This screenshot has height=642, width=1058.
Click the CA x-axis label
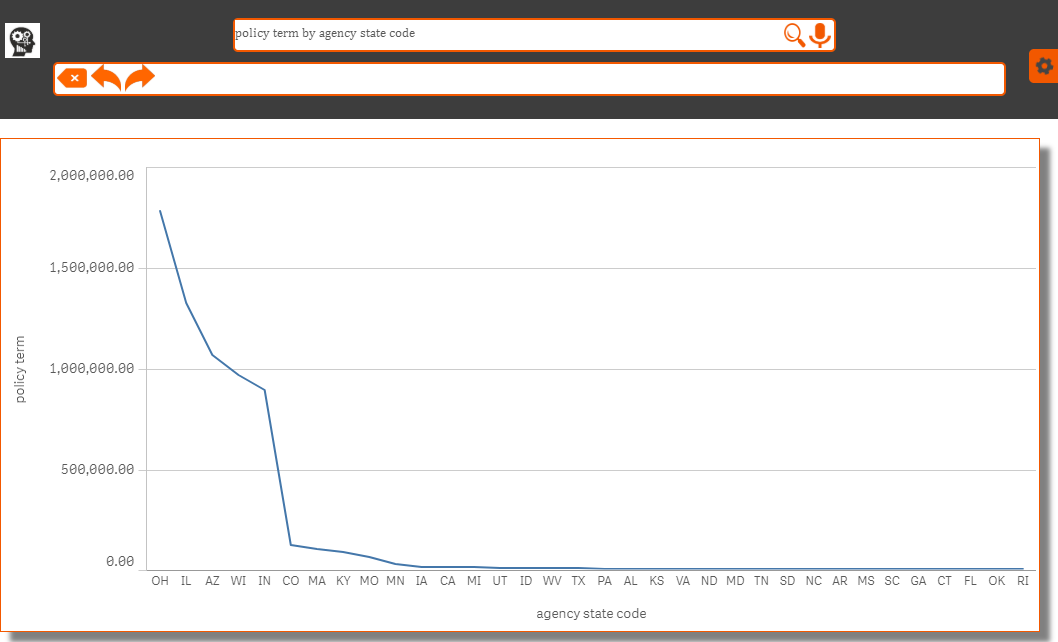pyautogui.click(x=448, y=581)
